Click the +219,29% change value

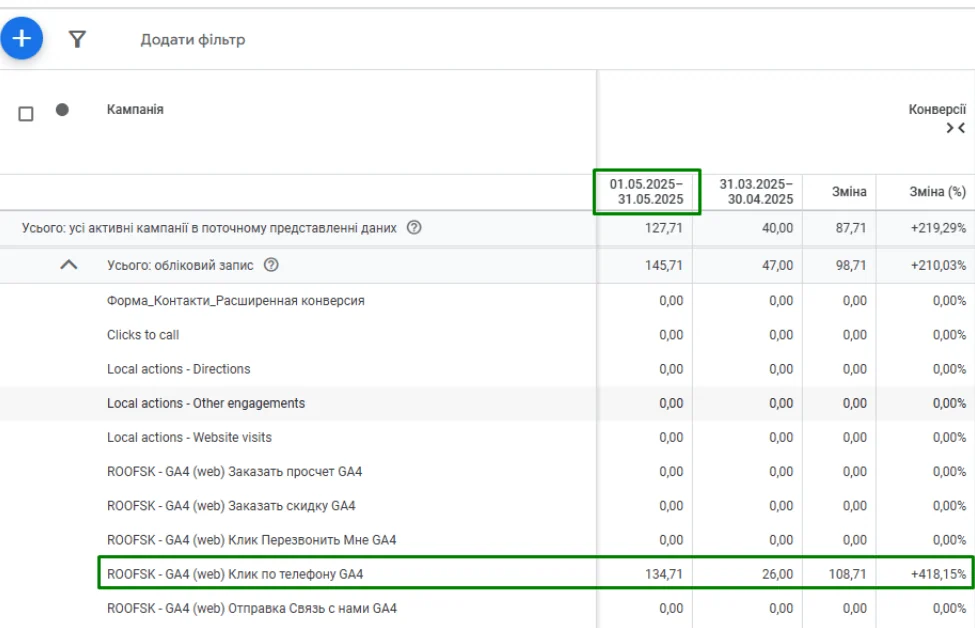(938, 228)
